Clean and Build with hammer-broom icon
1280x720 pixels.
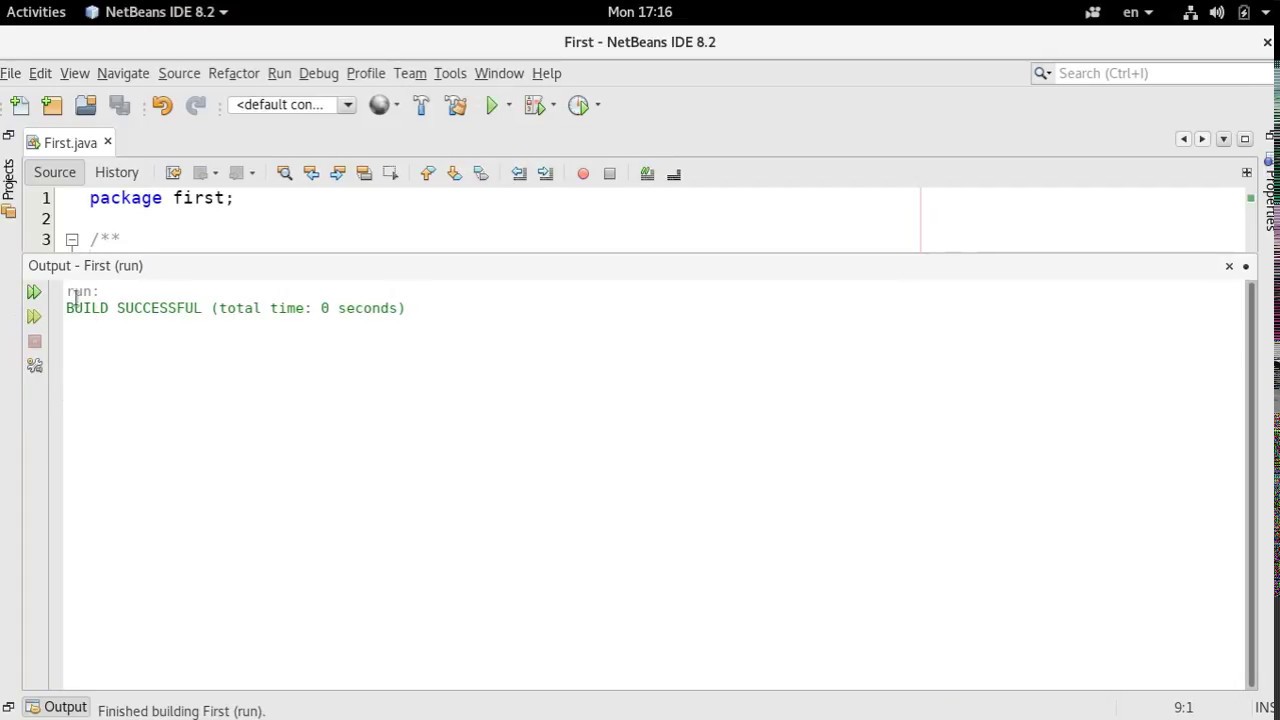click(x=456, y=105)
